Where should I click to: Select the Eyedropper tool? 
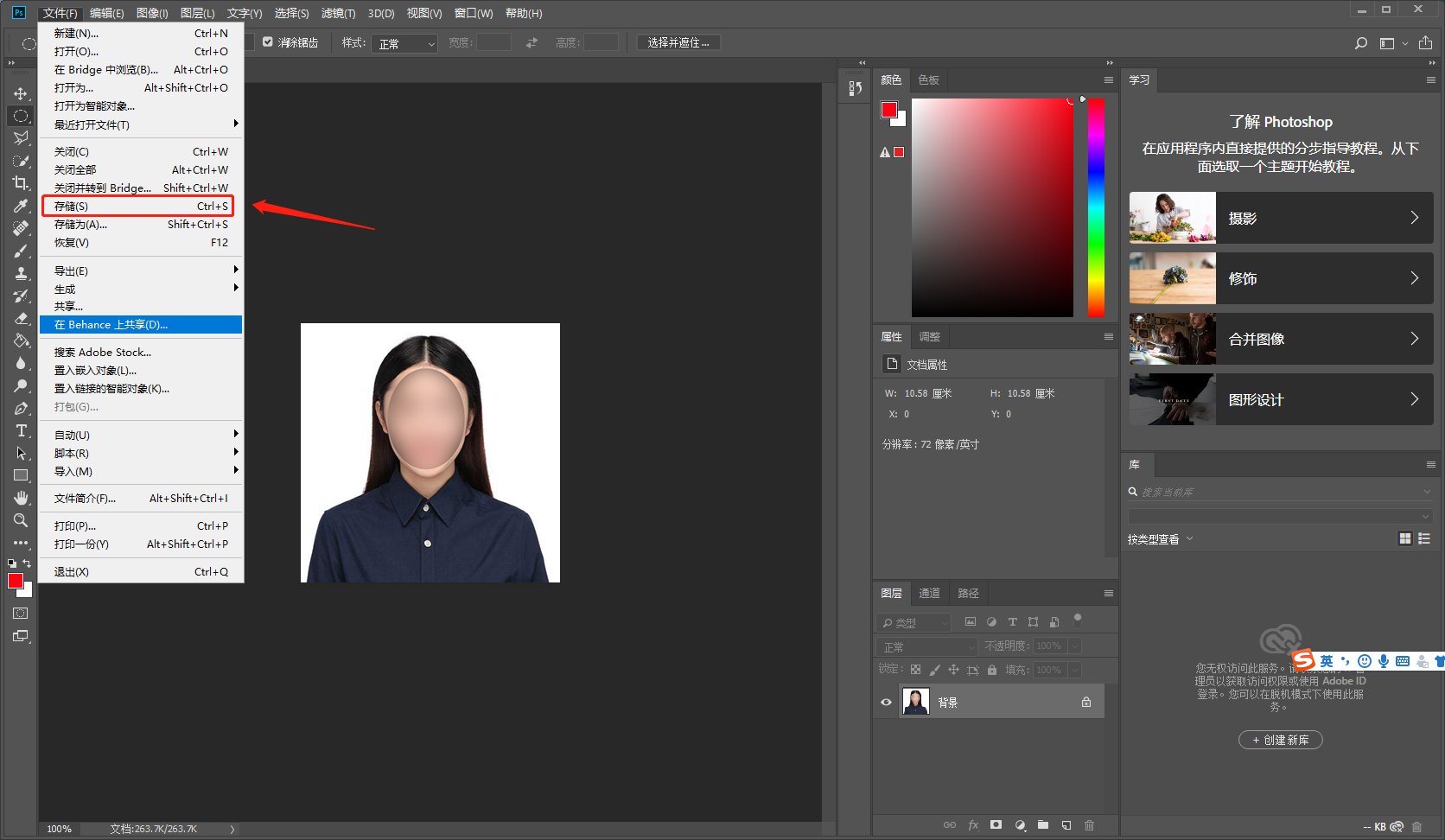click(x=21, y=206)
